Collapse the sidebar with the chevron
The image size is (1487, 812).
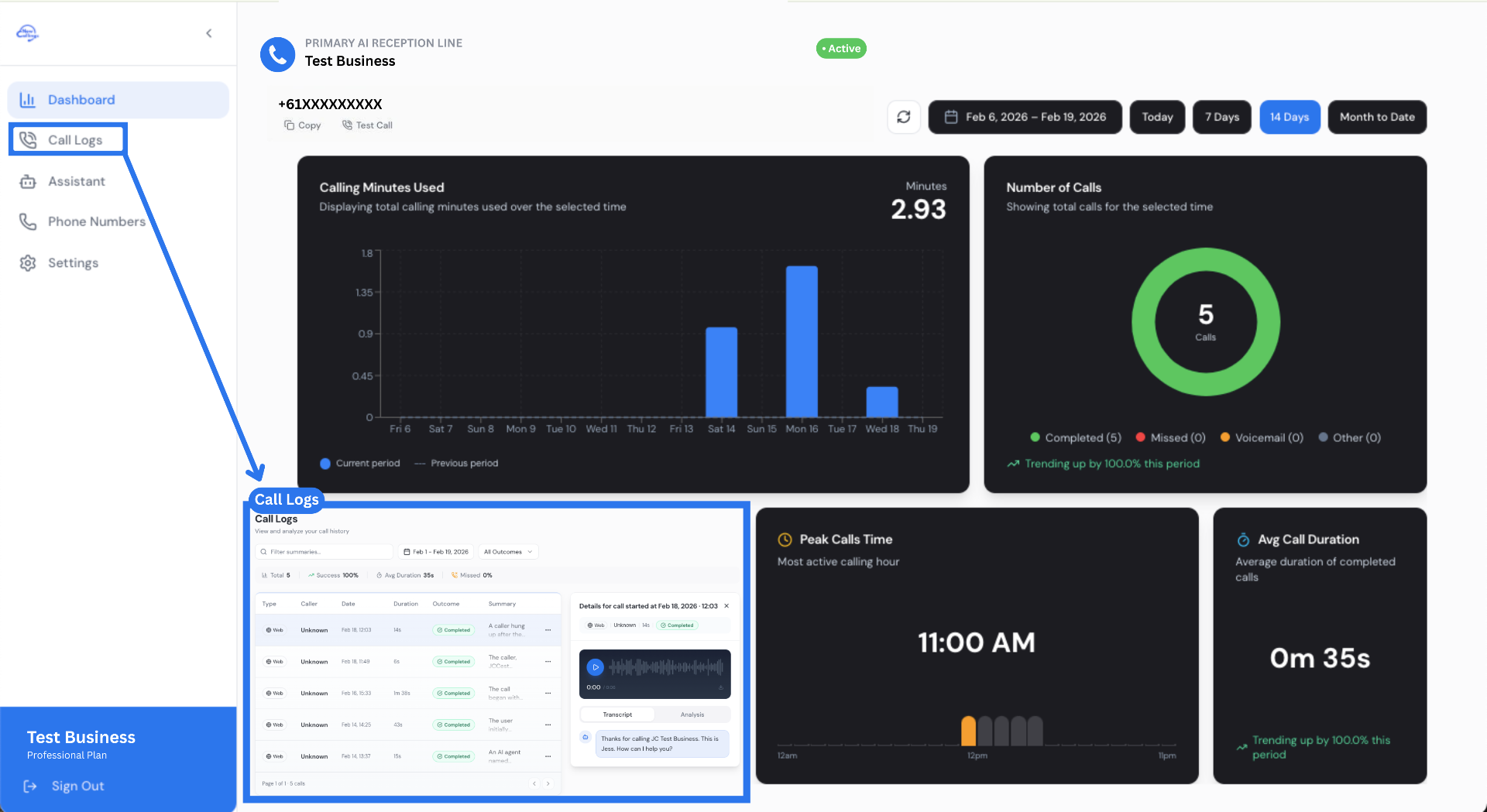point(209,33)
